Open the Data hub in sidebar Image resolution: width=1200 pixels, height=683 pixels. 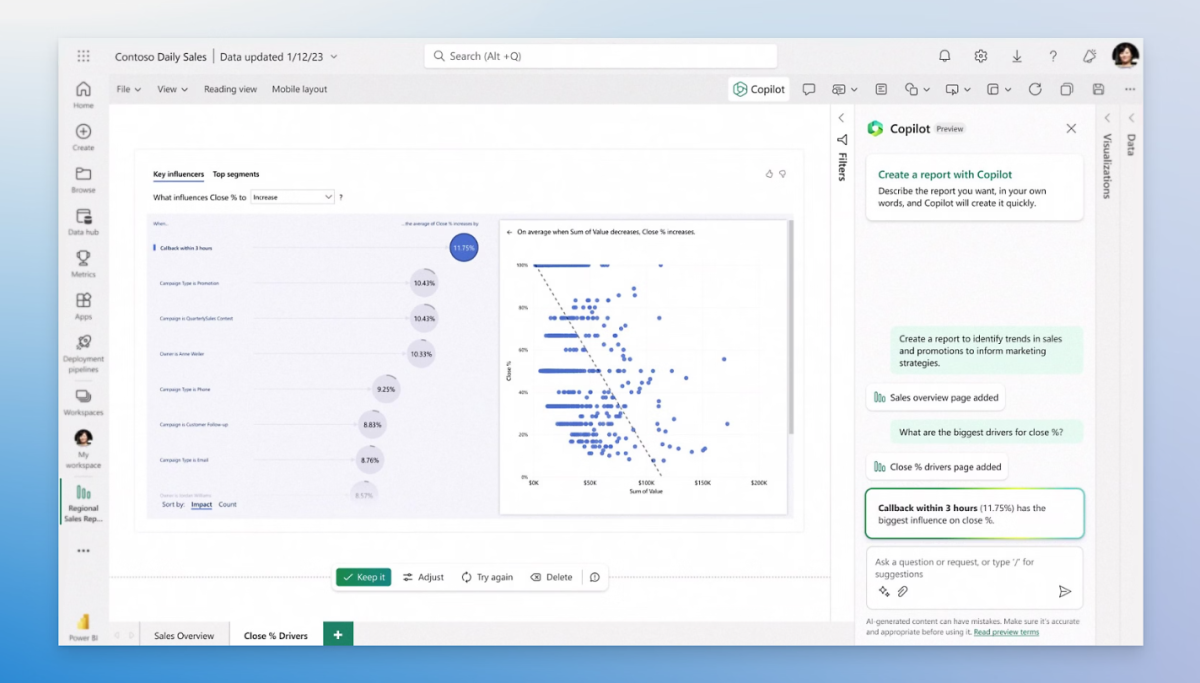tap(83, 221)
